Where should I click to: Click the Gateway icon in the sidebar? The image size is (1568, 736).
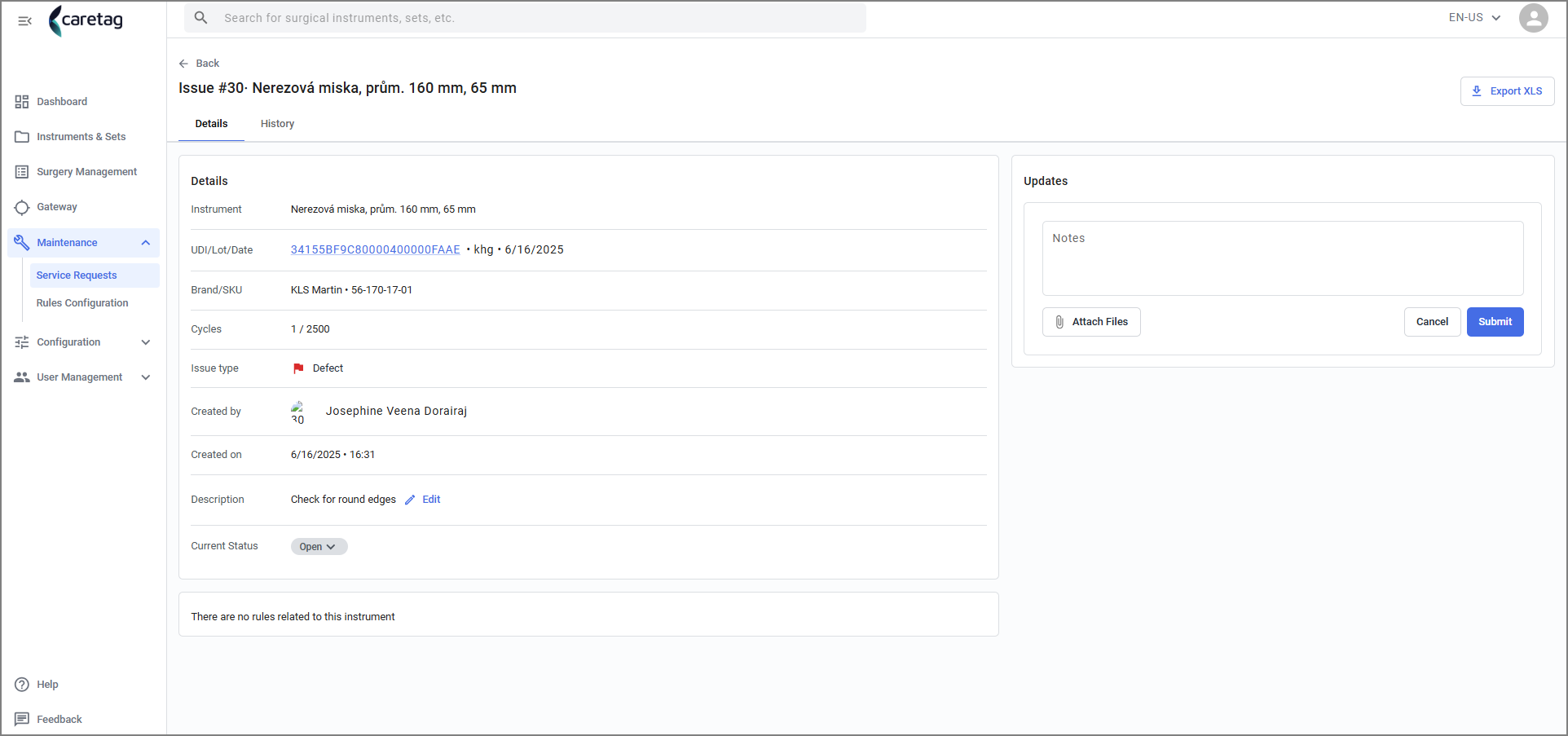tap(22, 207)
